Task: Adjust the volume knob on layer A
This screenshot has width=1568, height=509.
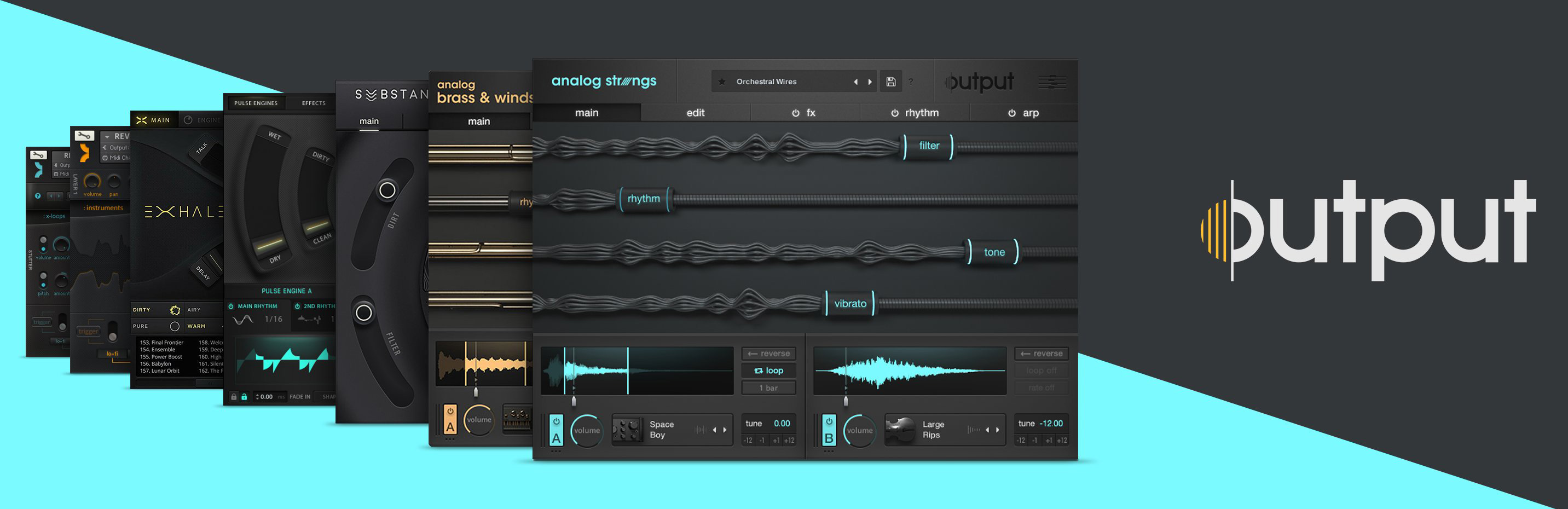Action: [x=587, y=430]
